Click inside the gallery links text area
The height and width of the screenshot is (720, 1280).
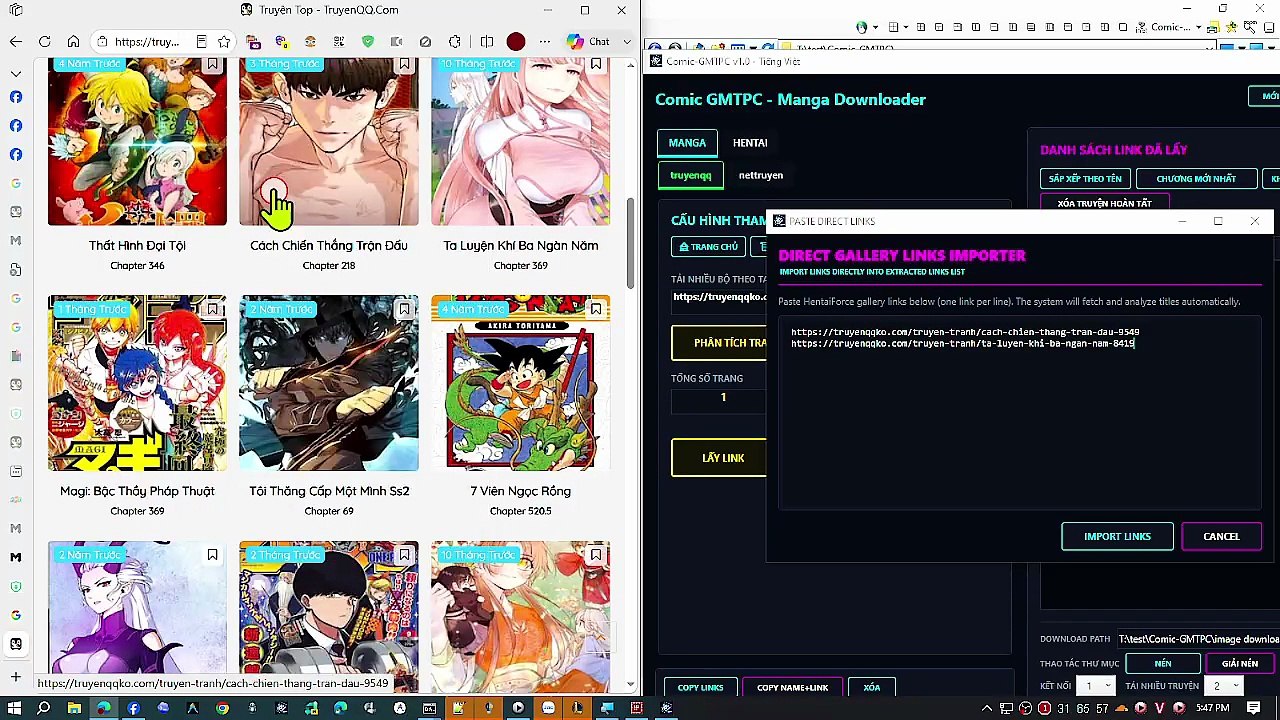tap(1020, 415)
